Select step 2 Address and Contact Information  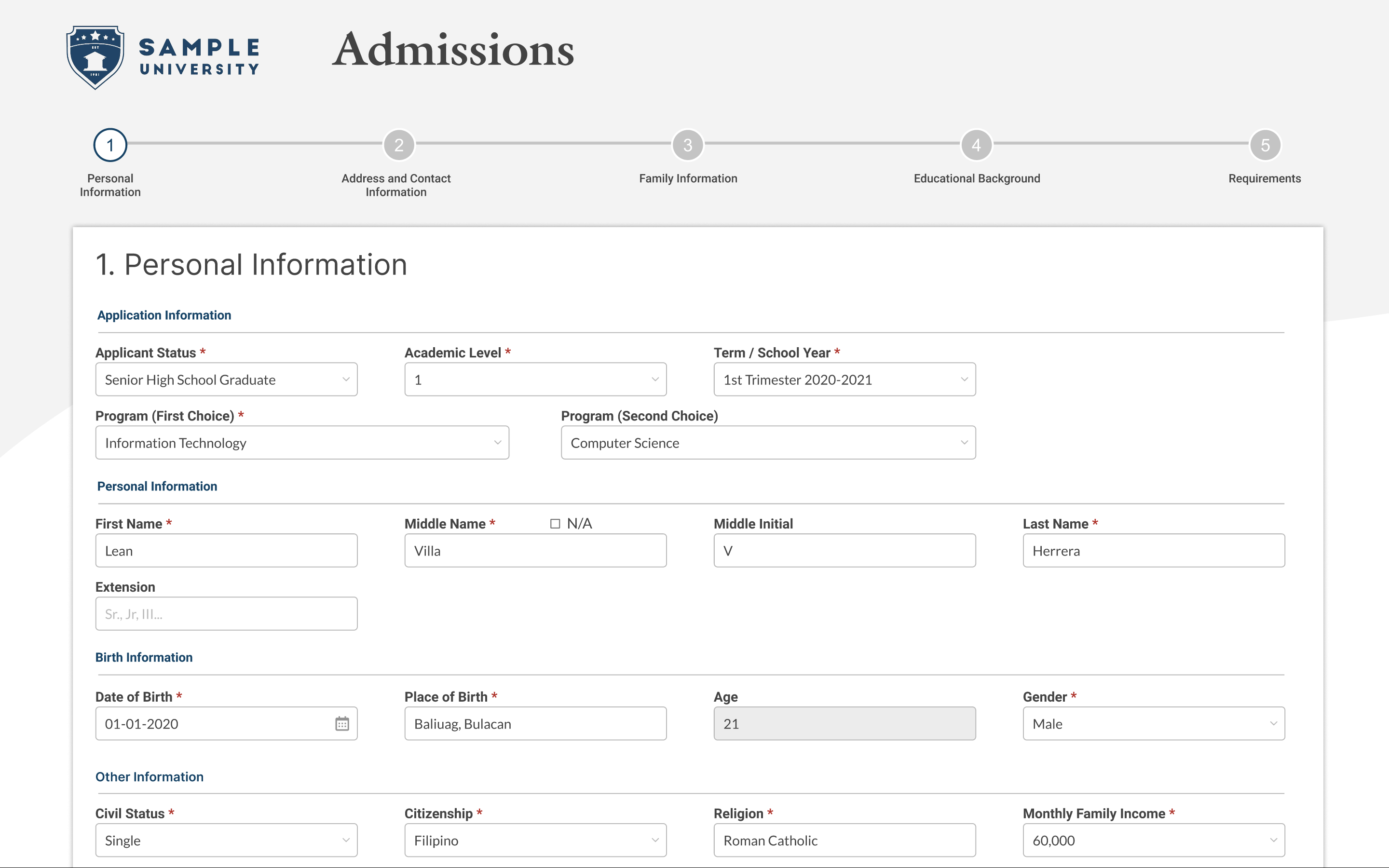(x=399, y=145)
